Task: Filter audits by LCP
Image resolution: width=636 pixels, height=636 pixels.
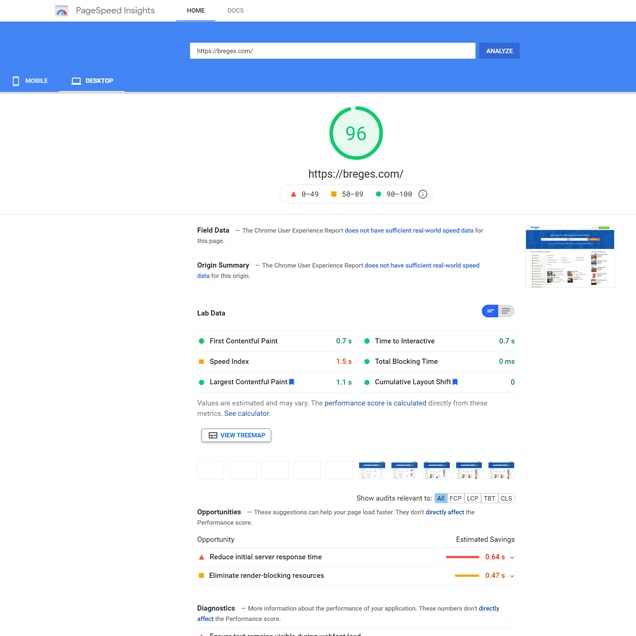Action: coord(473,498)
